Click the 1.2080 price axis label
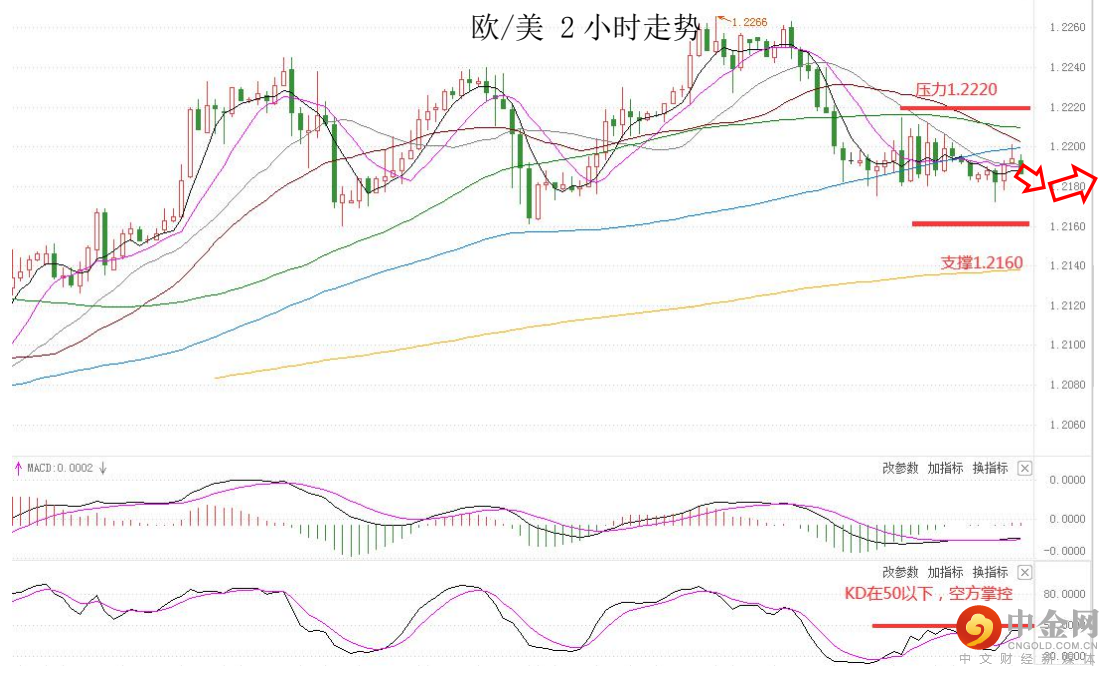 click(1068, 385)
